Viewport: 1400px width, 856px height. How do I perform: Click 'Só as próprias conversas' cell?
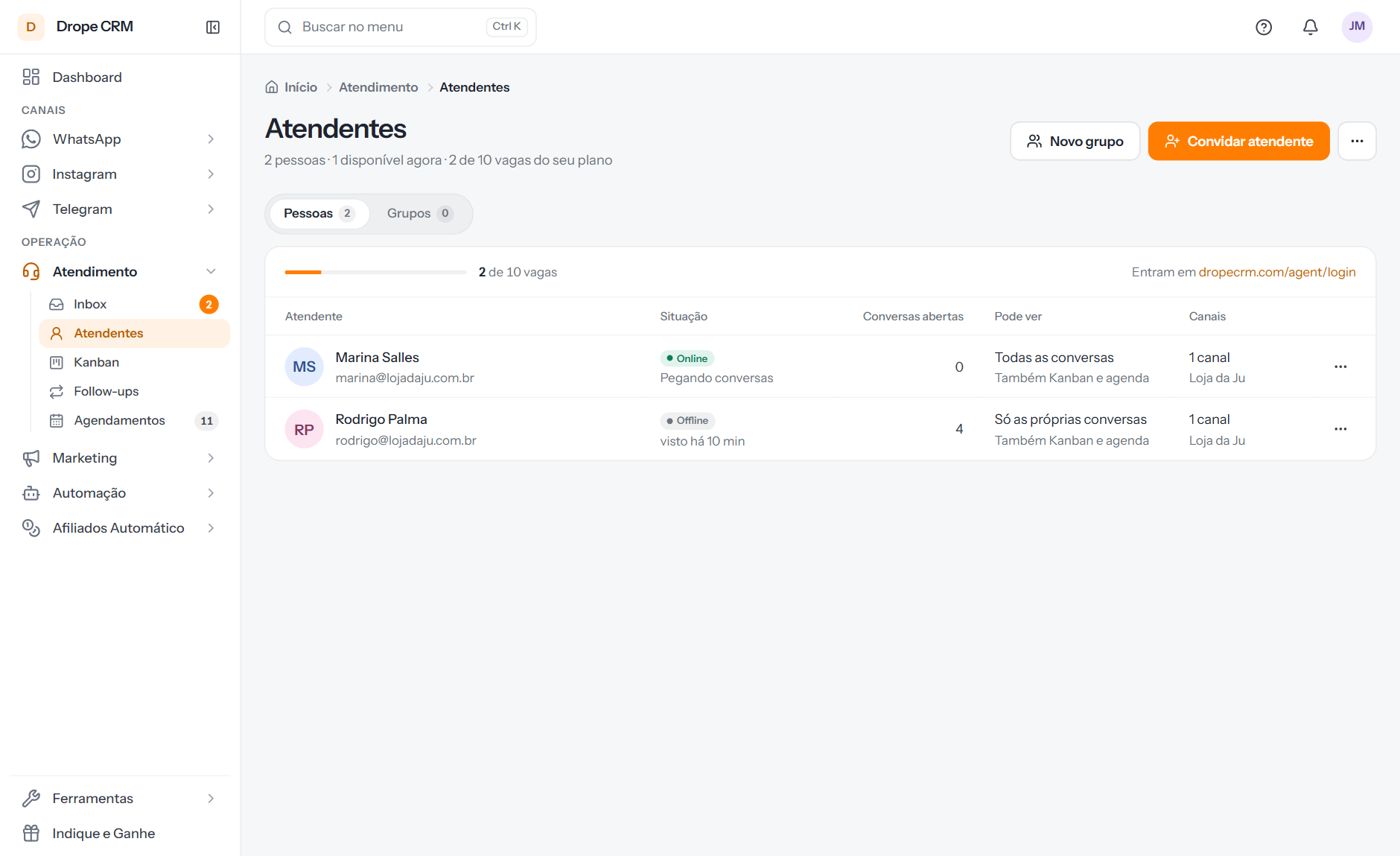tap(1070, 419)
